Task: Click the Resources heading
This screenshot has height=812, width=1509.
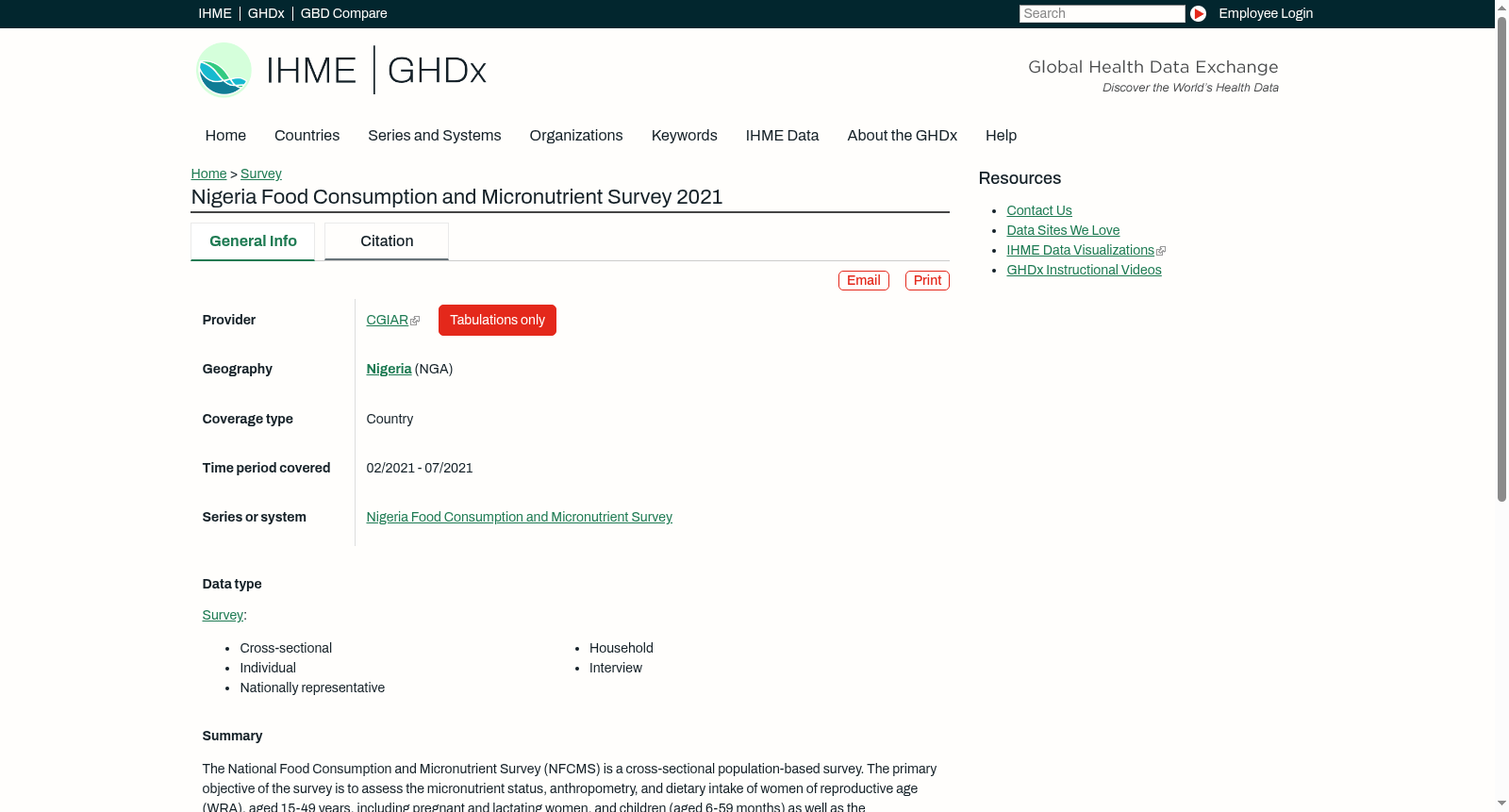Action: 1020,178
